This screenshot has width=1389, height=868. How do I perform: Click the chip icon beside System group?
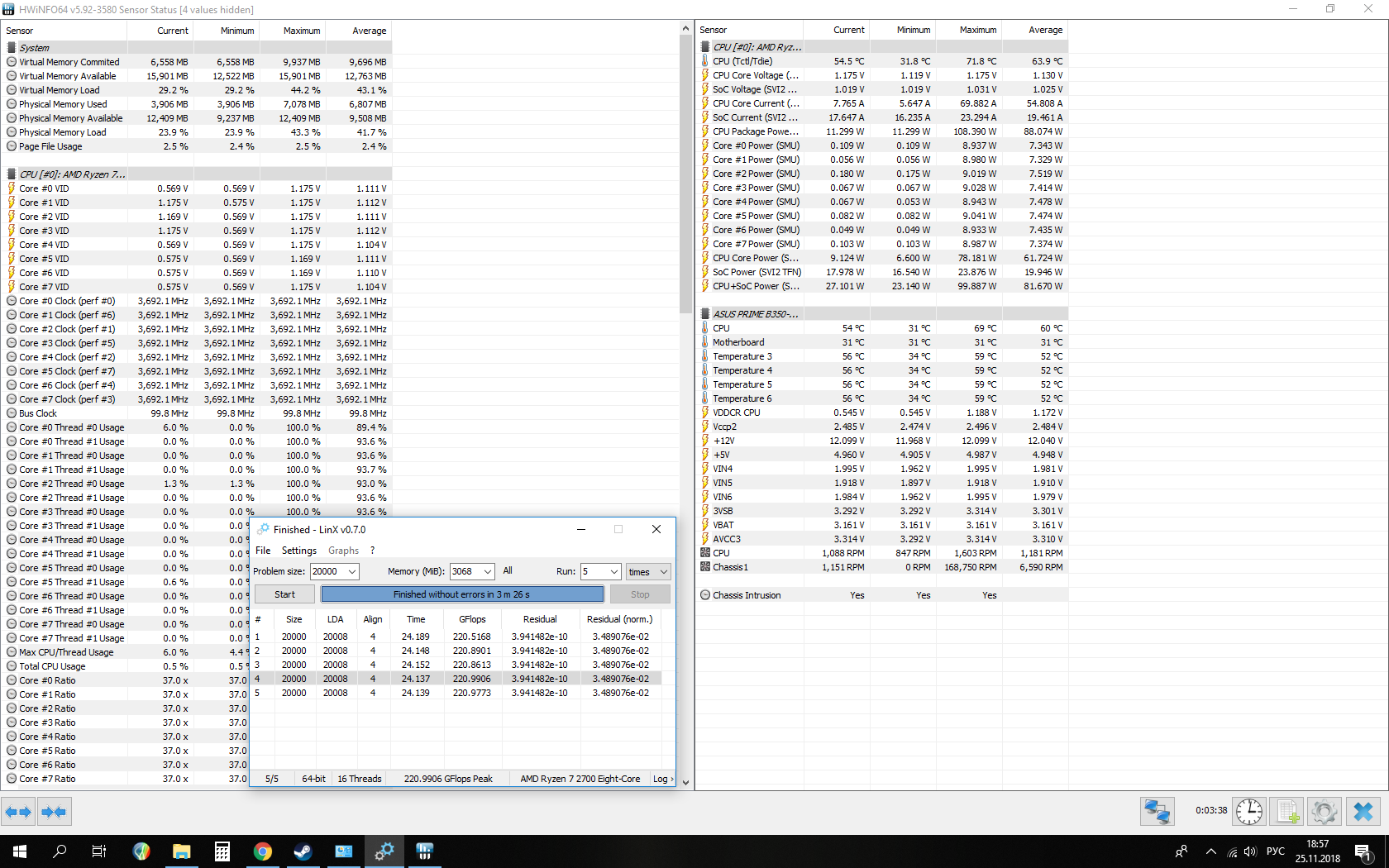tap(12, 47)
